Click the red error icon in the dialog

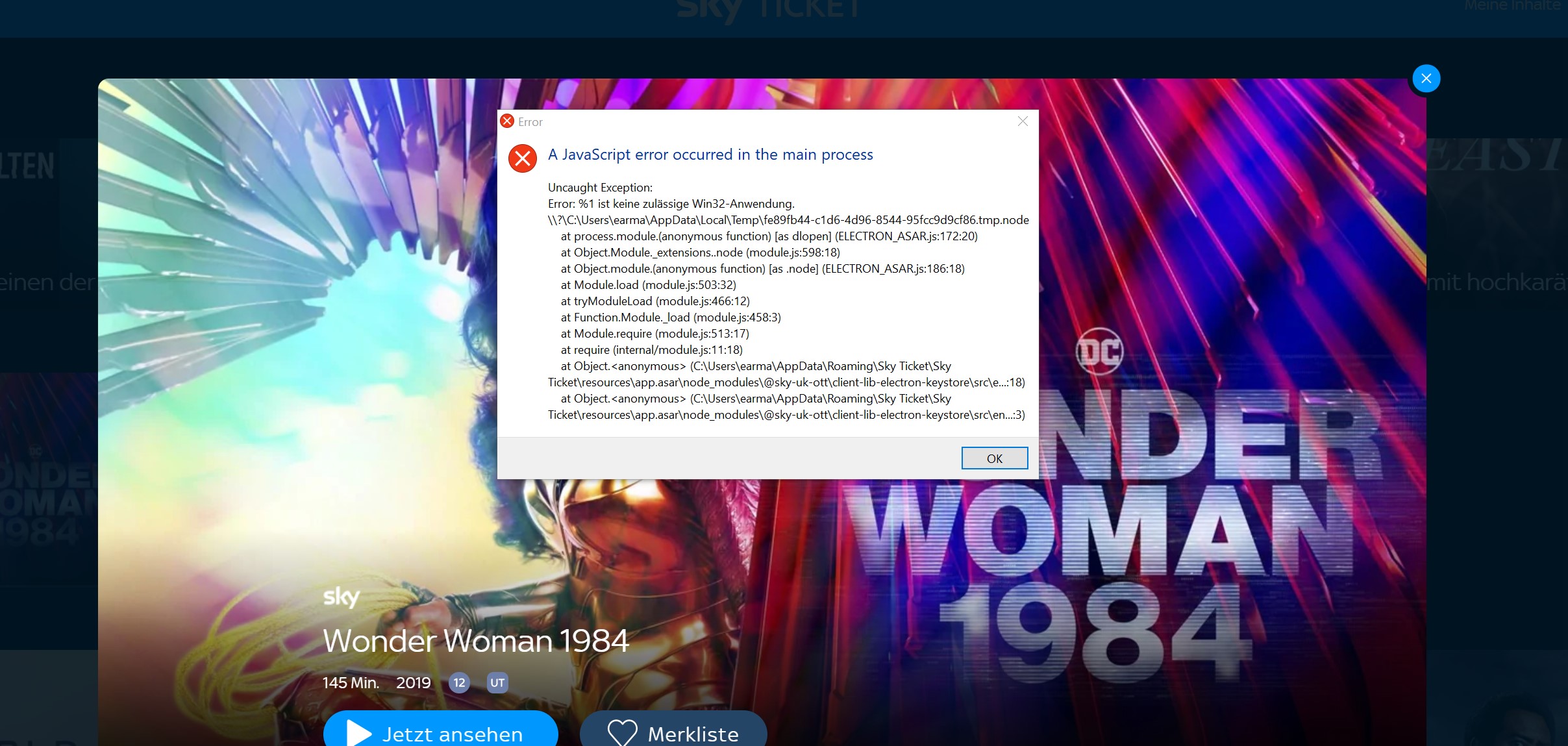522,158
